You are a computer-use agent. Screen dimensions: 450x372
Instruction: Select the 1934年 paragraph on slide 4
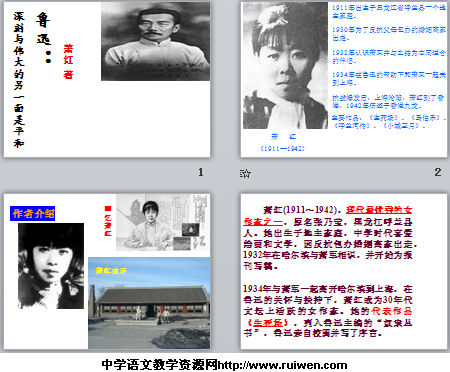click(x=328, y=311)
